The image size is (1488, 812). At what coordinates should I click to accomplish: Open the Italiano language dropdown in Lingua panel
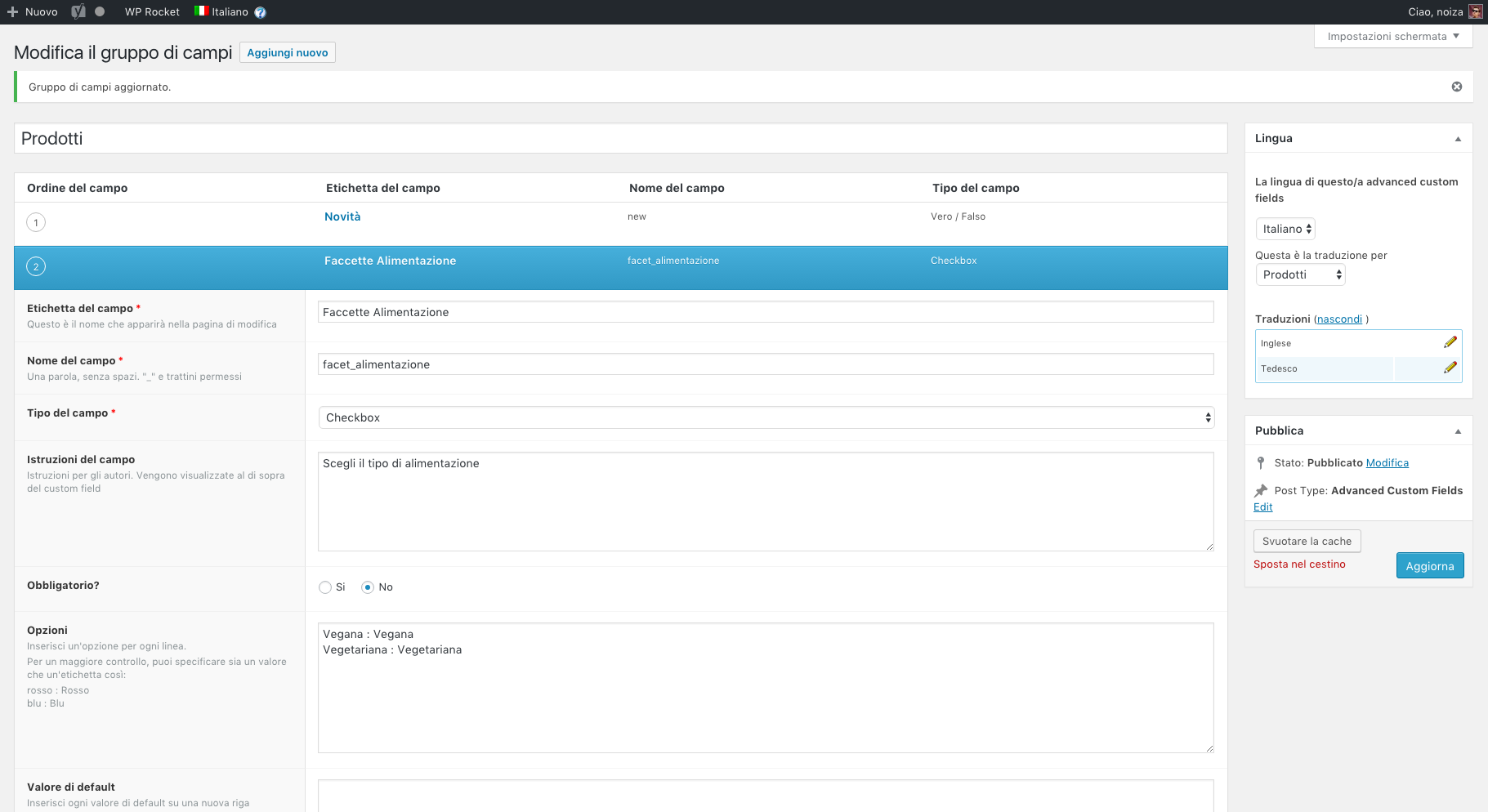pos(1285,229)
